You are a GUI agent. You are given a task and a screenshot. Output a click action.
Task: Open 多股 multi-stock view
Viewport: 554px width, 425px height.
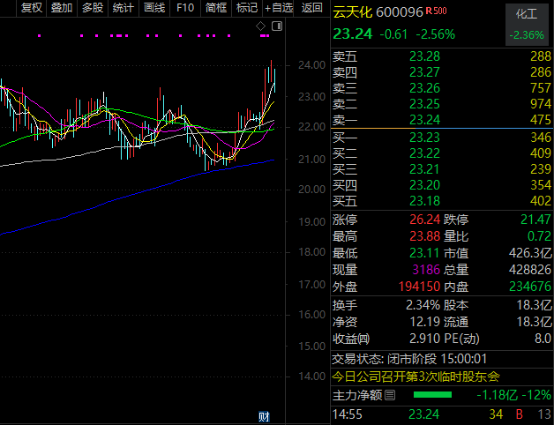pyautogui.click(x=93, y=8)
